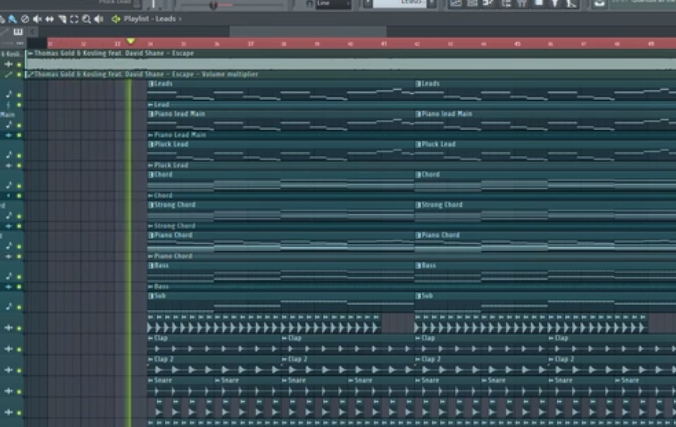Viewport: 676px width, 427px height.
Task: Click the waveform icon of Snare track
Action: click(x=8, y=391)
